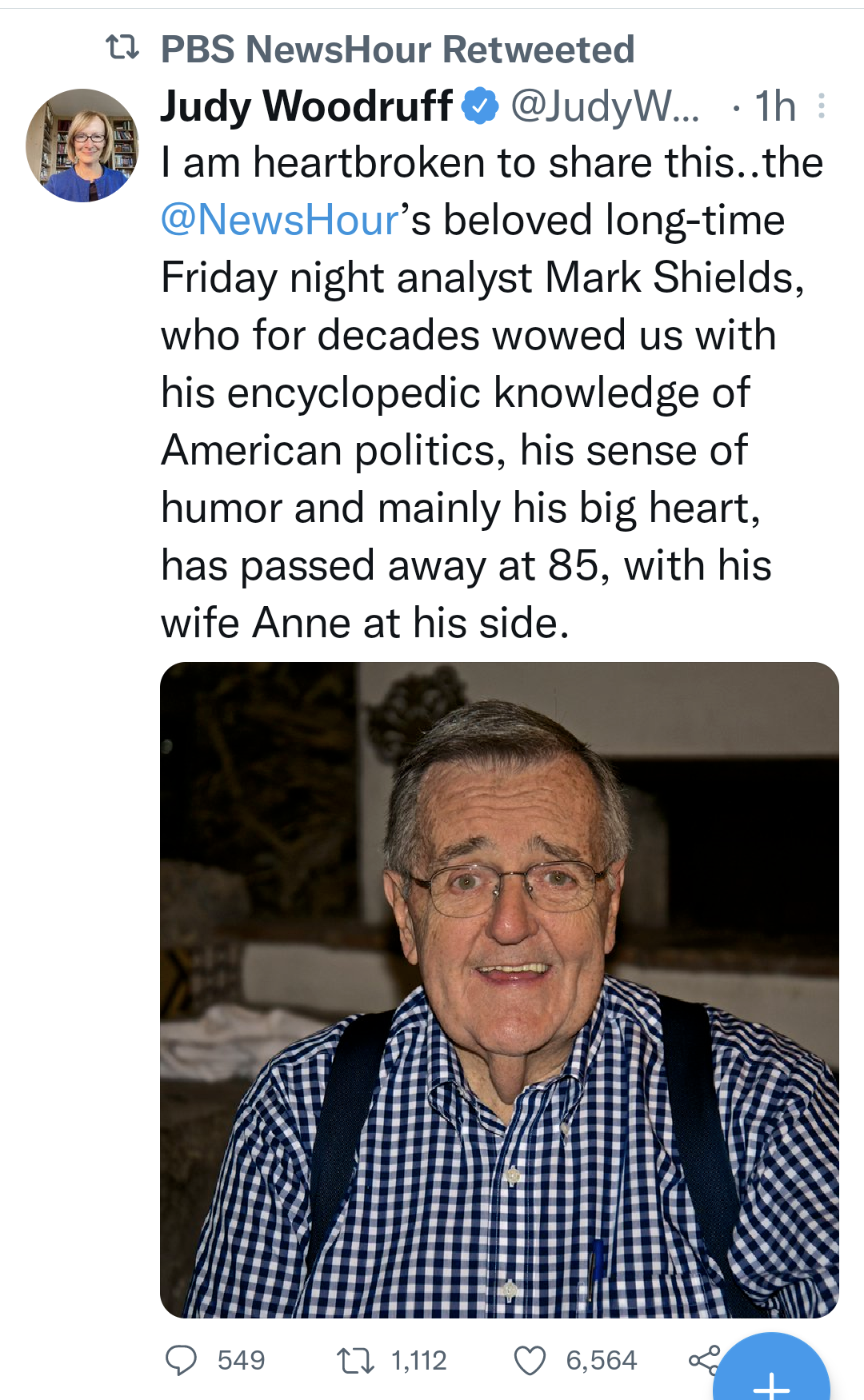Click the @NewsHour mention link
Image resolution: width=864 pixels, height=1400 pixels.
click(x=280, y=220)
